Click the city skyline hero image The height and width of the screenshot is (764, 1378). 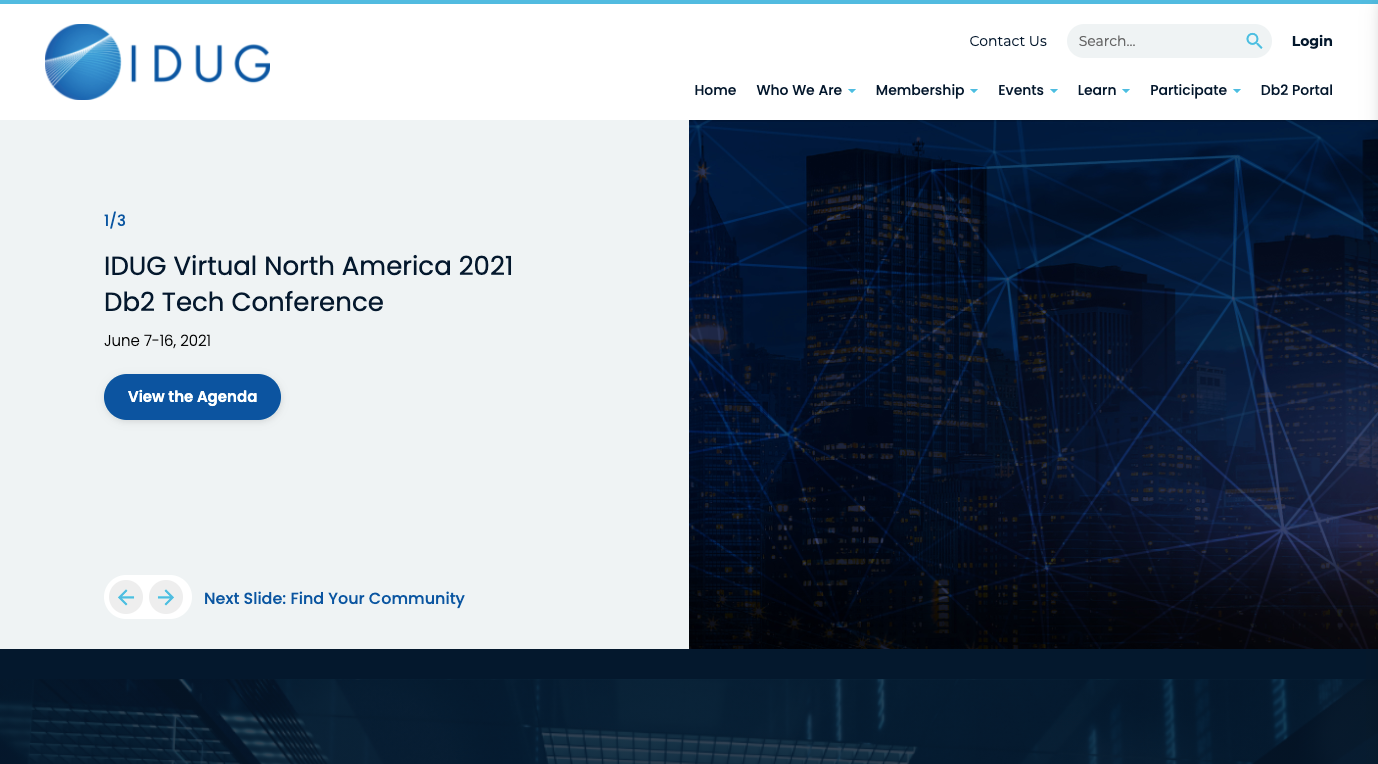coord(1033,384)
